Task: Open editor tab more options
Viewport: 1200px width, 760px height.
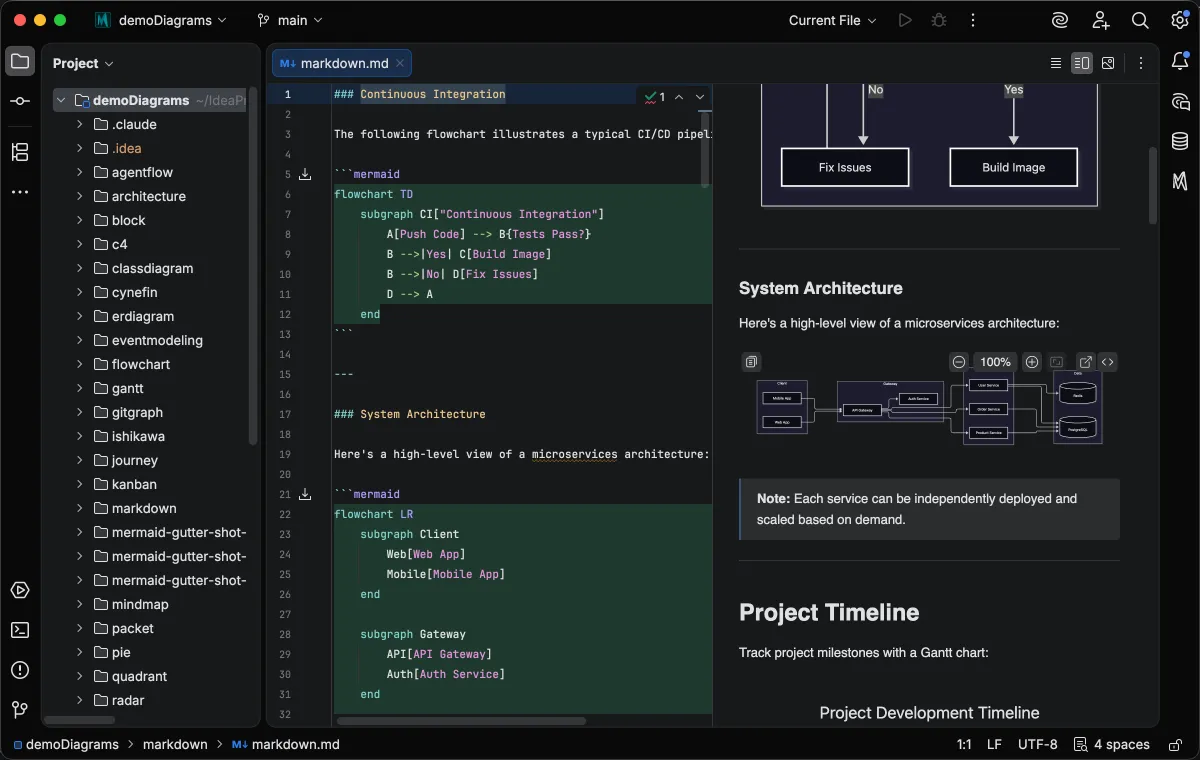Action: tap(1141, 63)
